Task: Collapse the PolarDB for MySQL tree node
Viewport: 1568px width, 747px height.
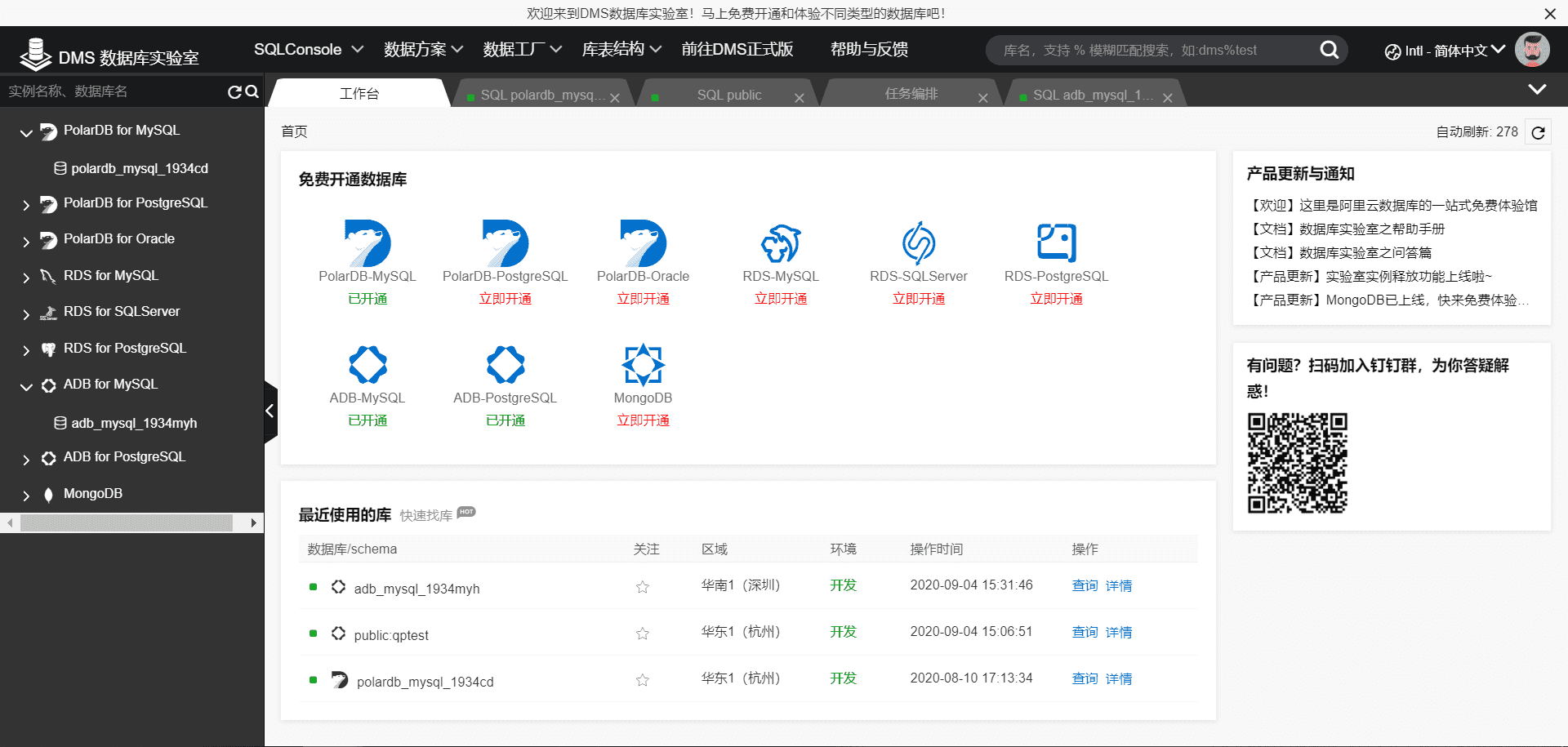Action: 26,132
